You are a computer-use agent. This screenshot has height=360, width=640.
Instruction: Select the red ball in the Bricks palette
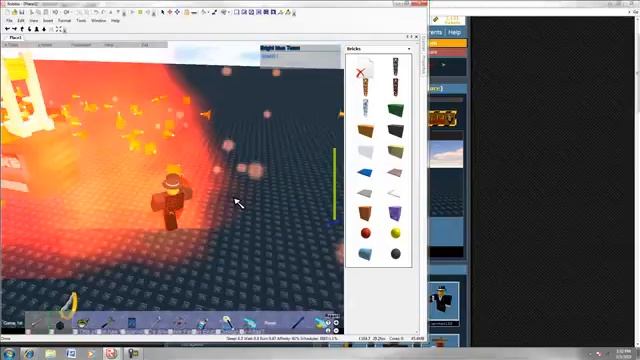click(366, 233)
